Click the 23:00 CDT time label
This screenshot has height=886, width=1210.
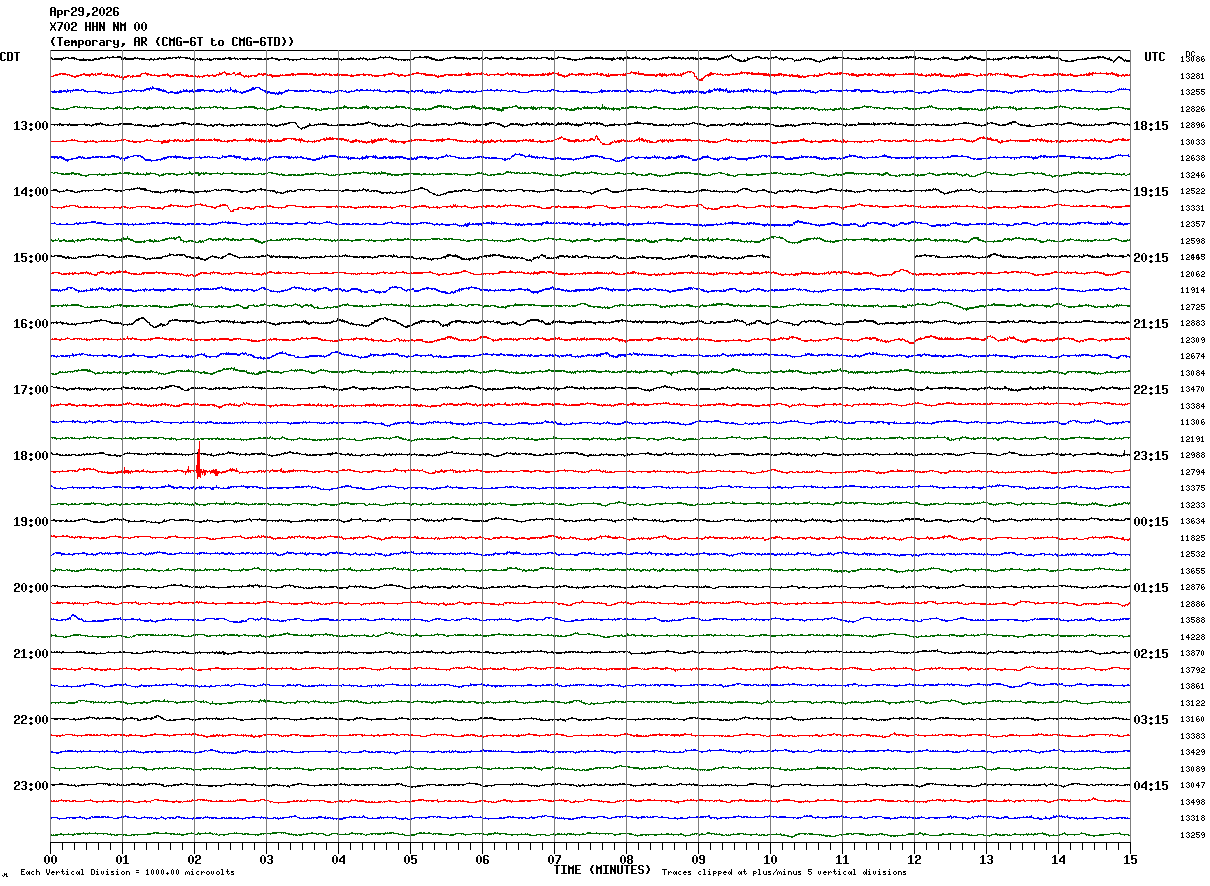[30, 786]
